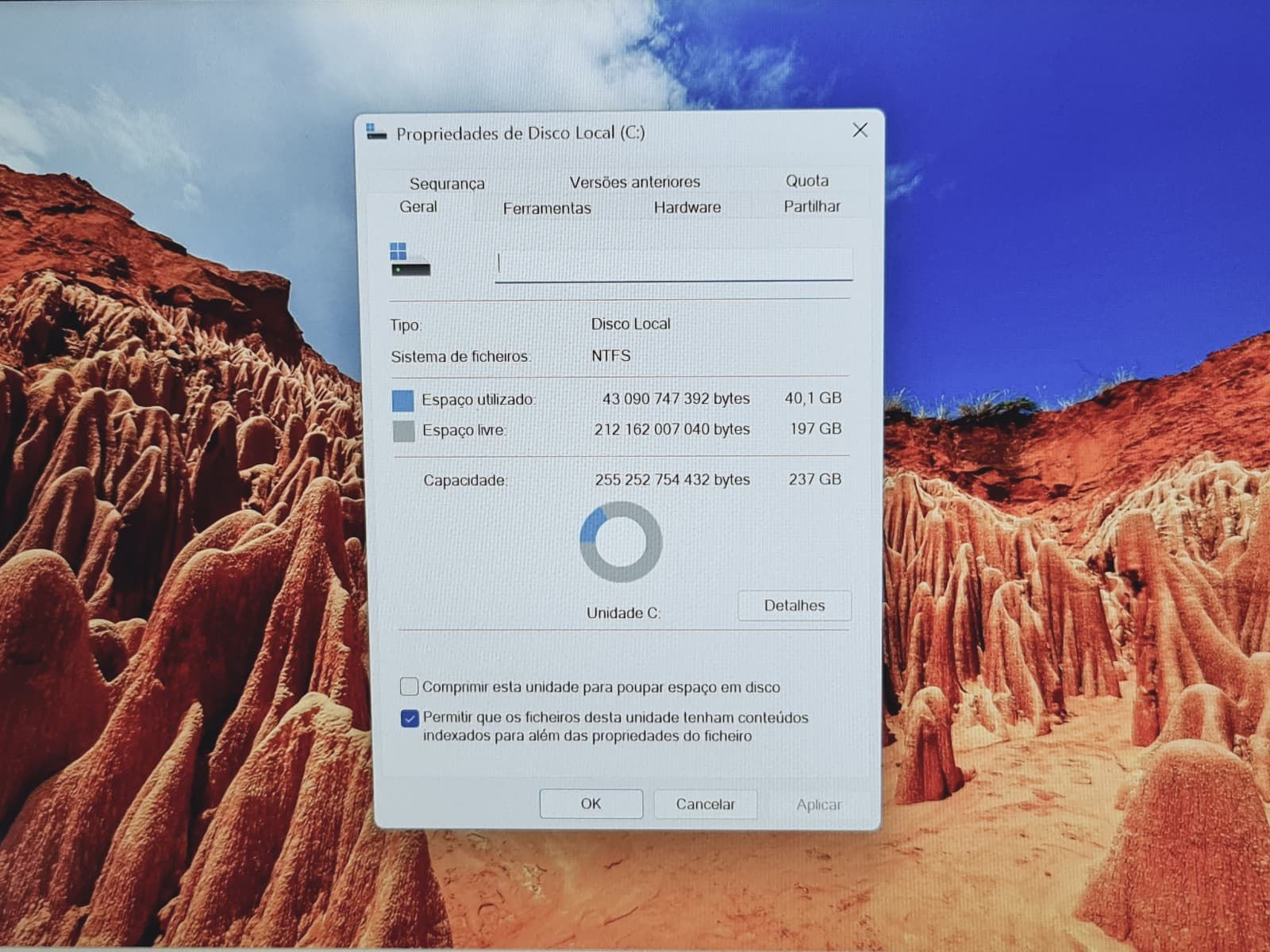Screen dimensions: 1270x952
Task: Switch to the Hardware tab
Action: tap(687, 207)
